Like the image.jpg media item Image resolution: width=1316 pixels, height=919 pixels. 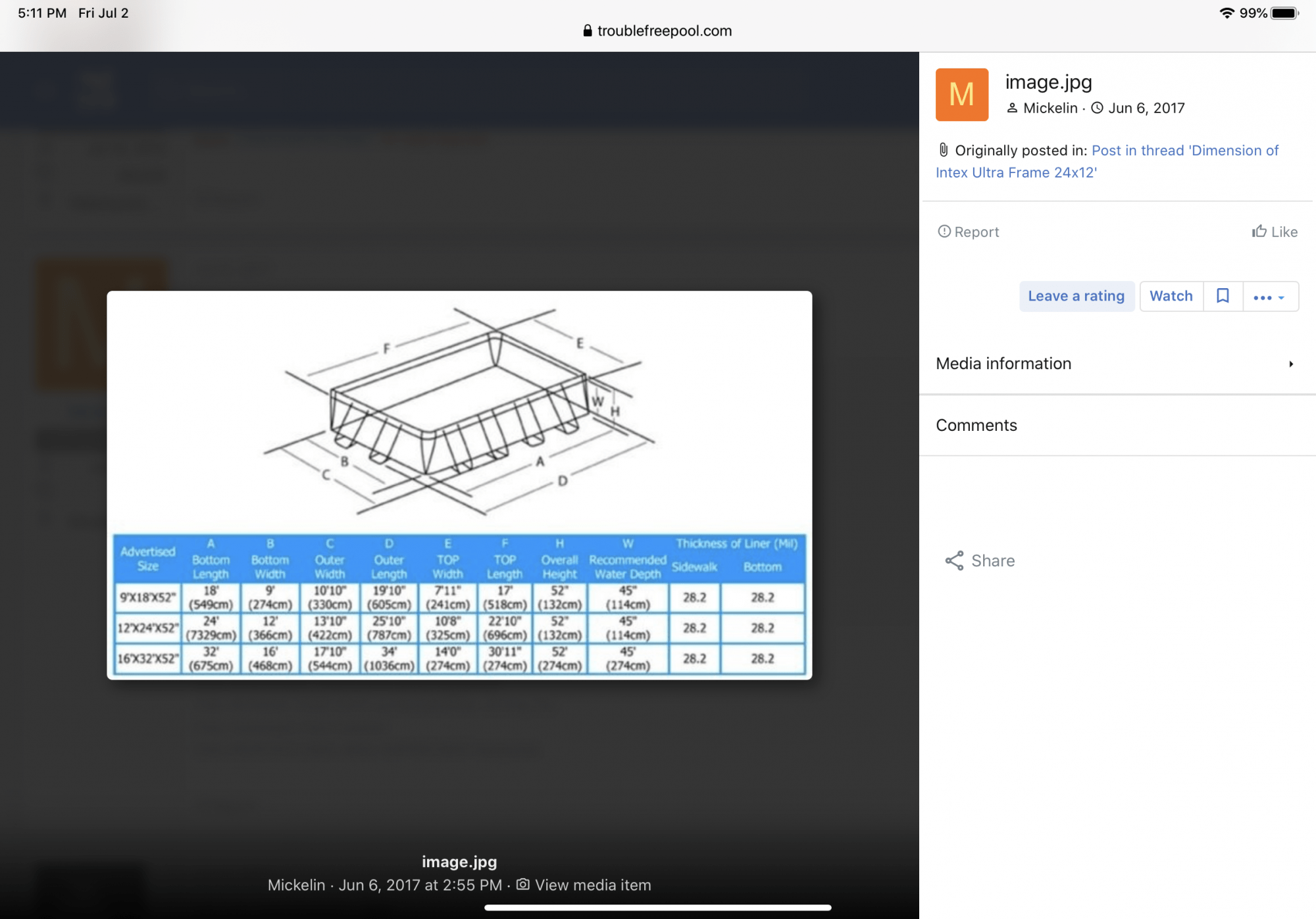pos(1275,232)
